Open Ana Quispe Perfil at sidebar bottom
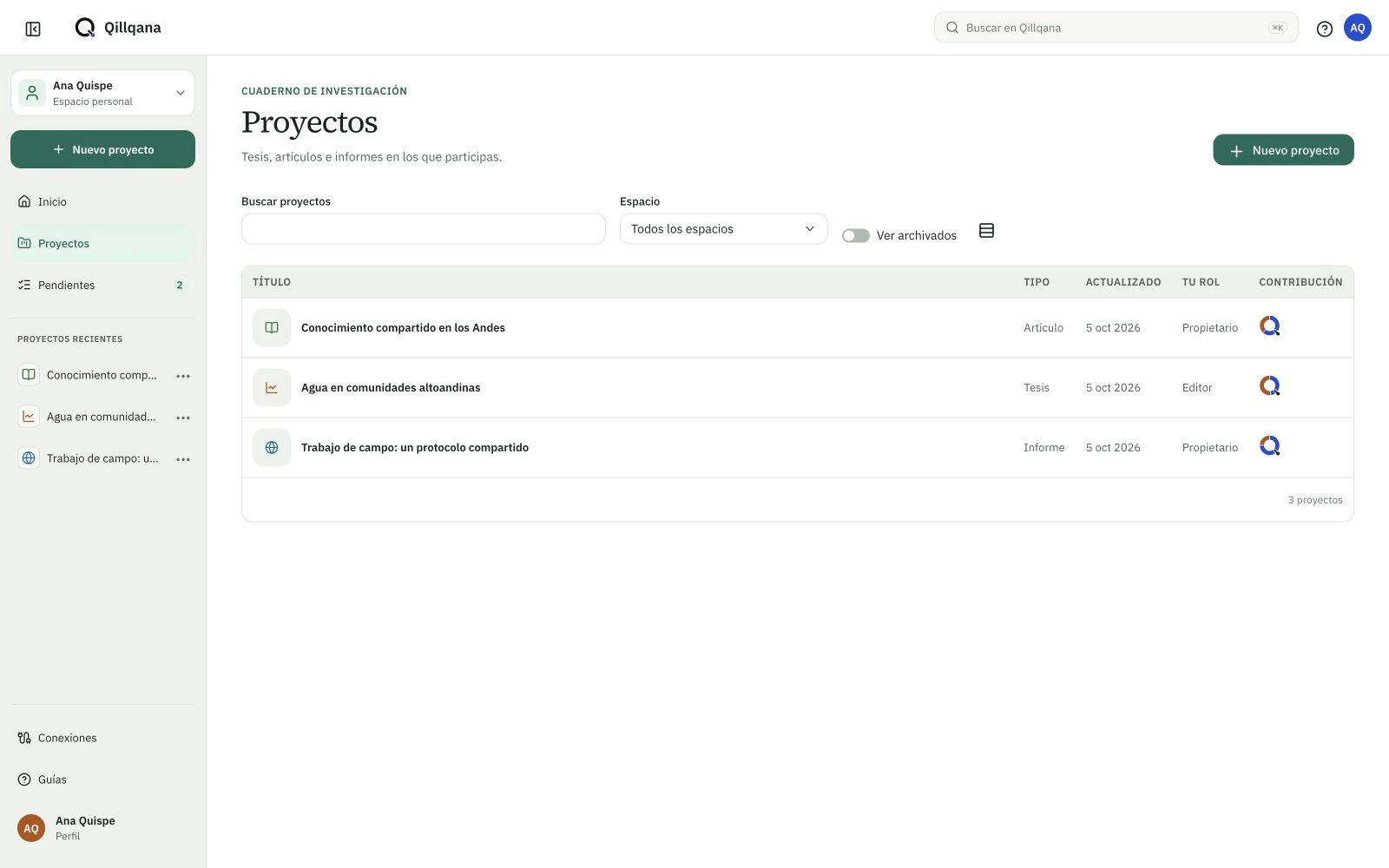The width and height of the screenshot is (1389, 868). point(102,828)
